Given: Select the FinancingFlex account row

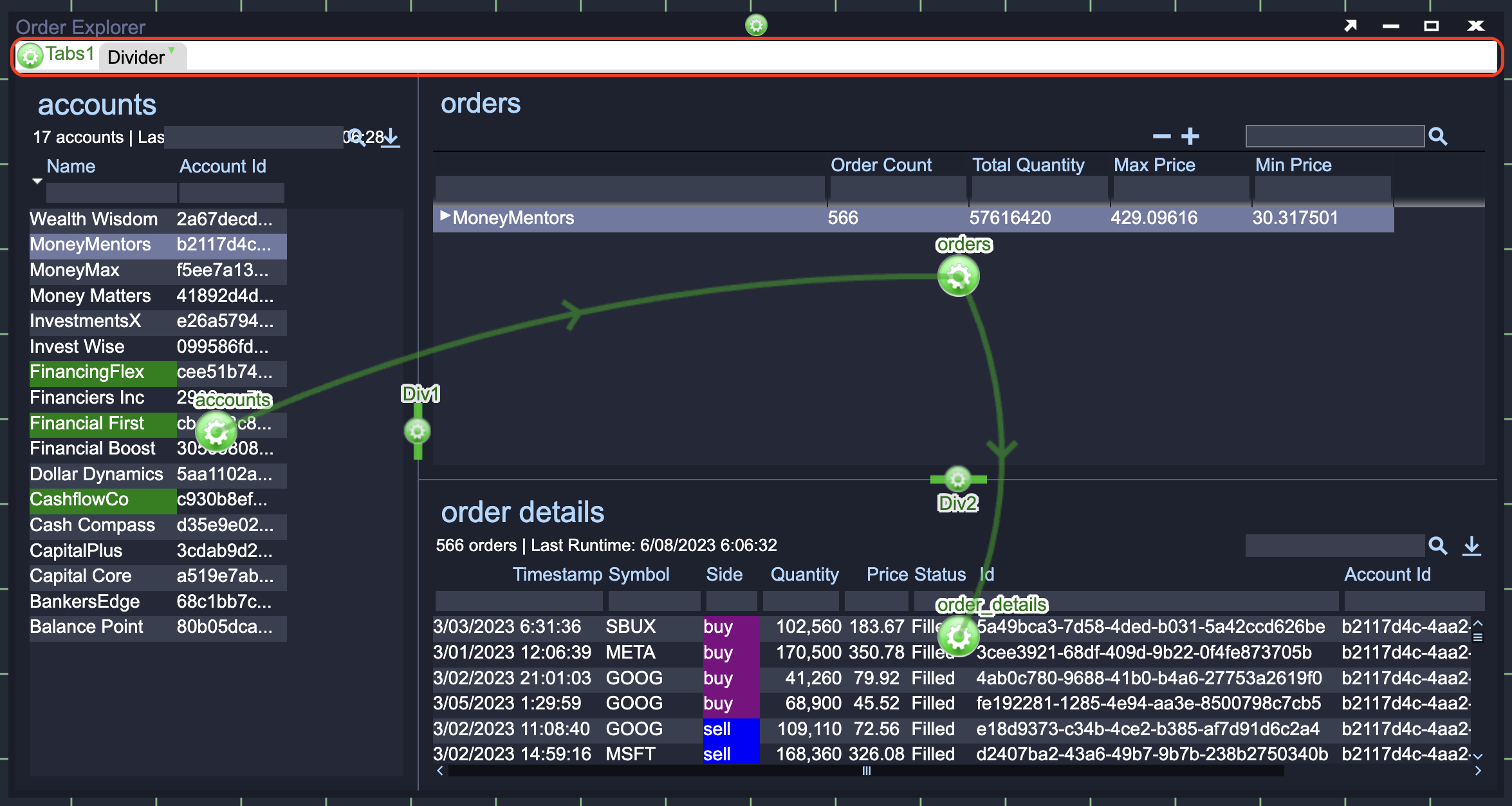Looking at the screenshot, I should point(87,372).
